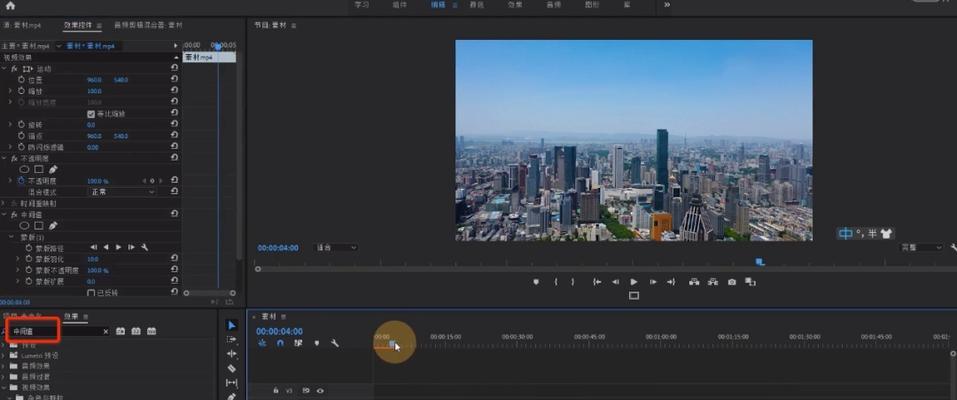This screenshot has width=957, height=400.
Task: Switch to 音频 workspace
Action: tap(554, 4)
